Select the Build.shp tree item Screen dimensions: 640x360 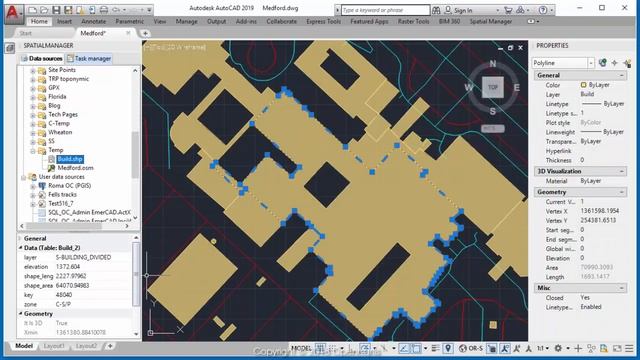[70, 159]
